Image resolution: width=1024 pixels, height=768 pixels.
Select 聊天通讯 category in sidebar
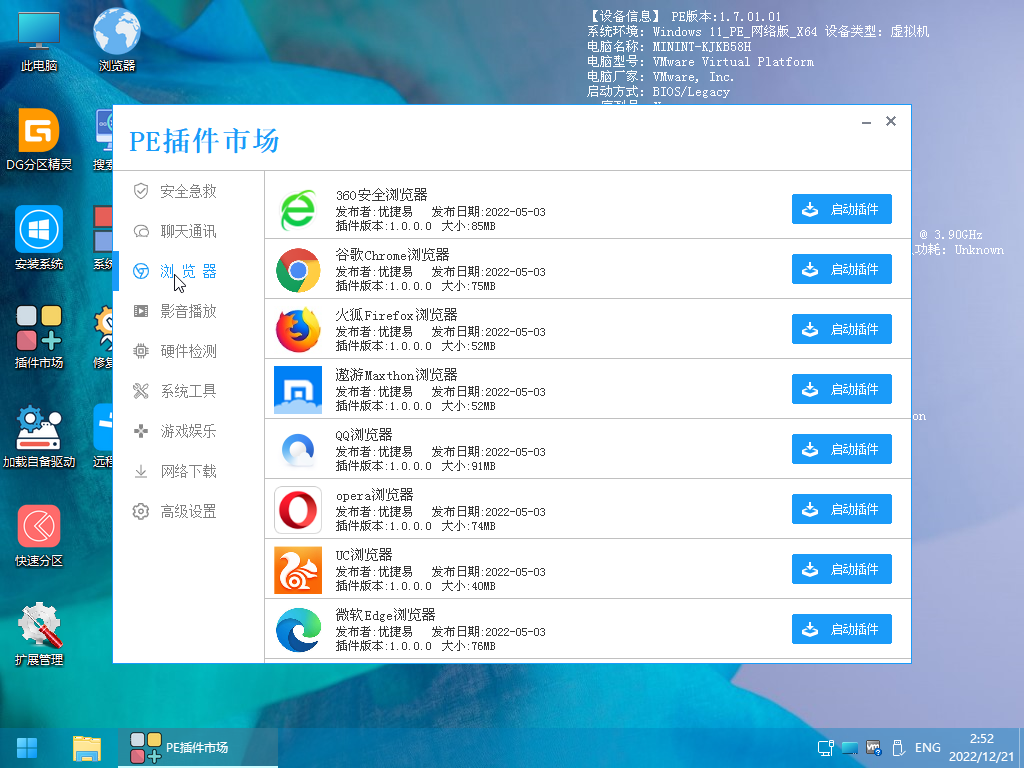188,231
